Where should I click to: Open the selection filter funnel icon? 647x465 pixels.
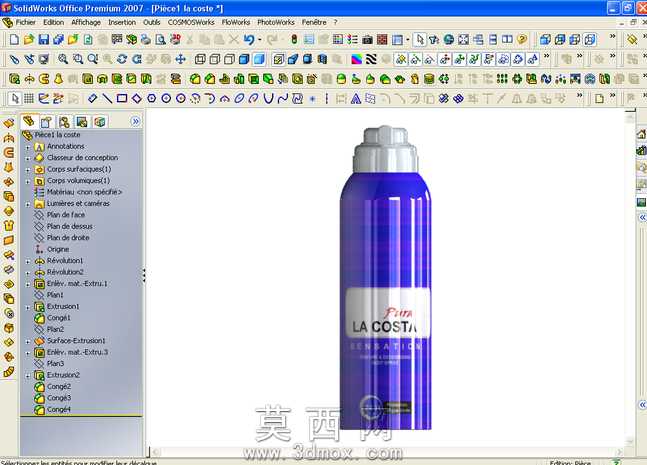(x=434, y=40)
